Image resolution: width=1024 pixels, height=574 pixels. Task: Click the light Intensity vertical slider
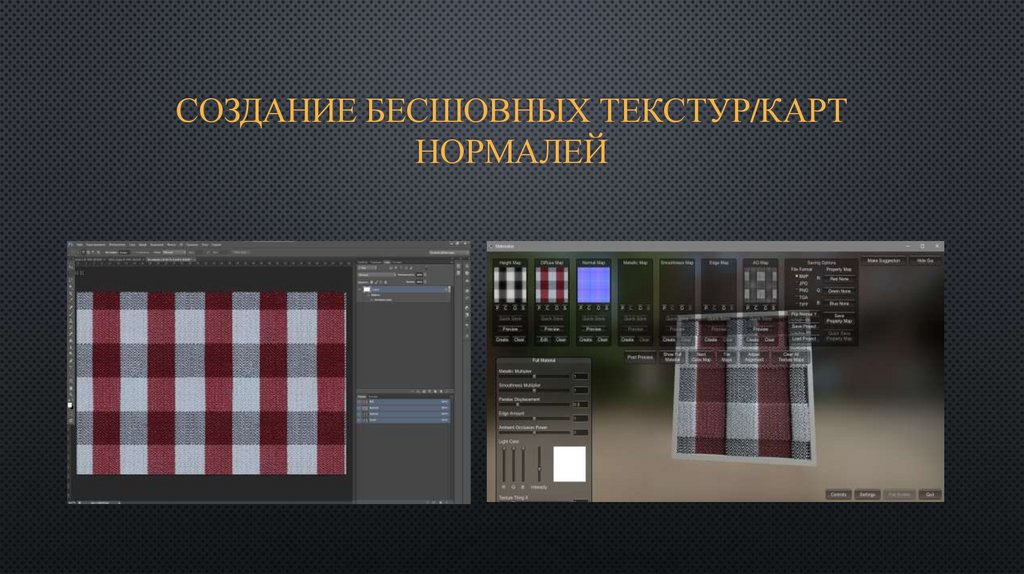539,464
